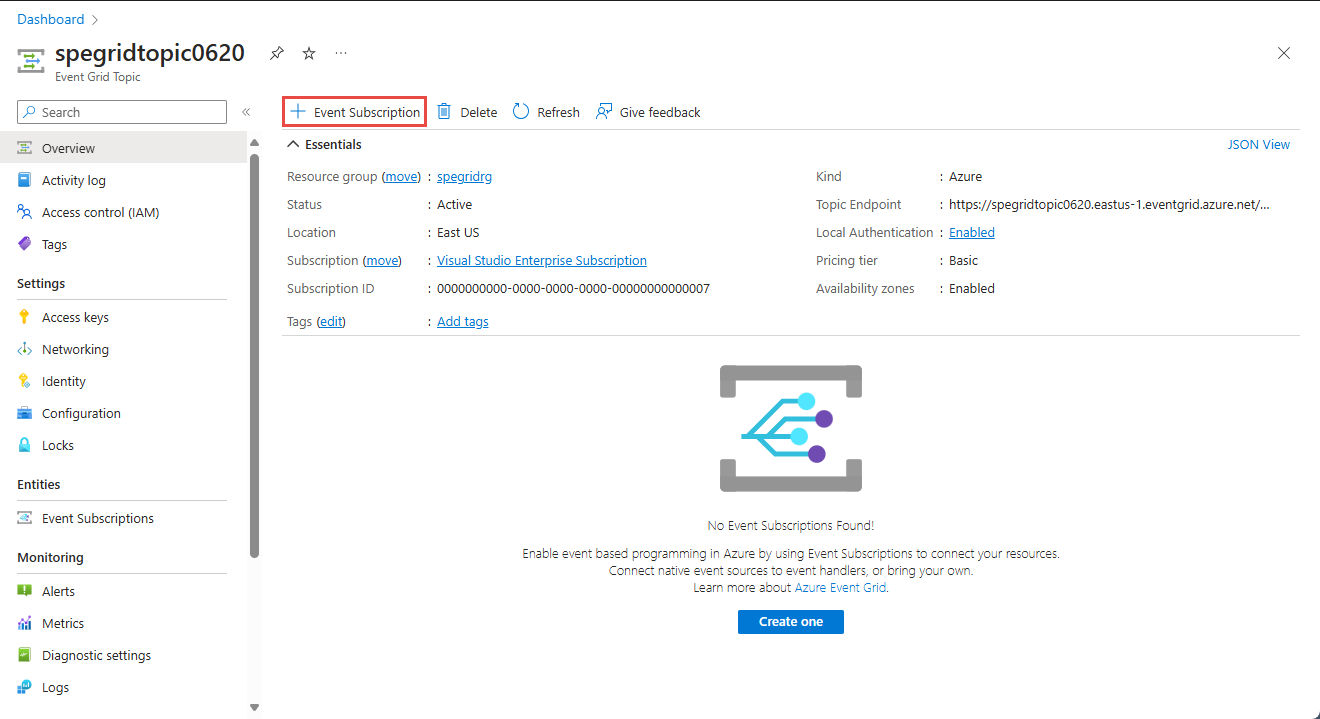Open the spegridrg resource group link
Image resolution: width=1320 pixels, height=719 pixels.
[464, 176]
